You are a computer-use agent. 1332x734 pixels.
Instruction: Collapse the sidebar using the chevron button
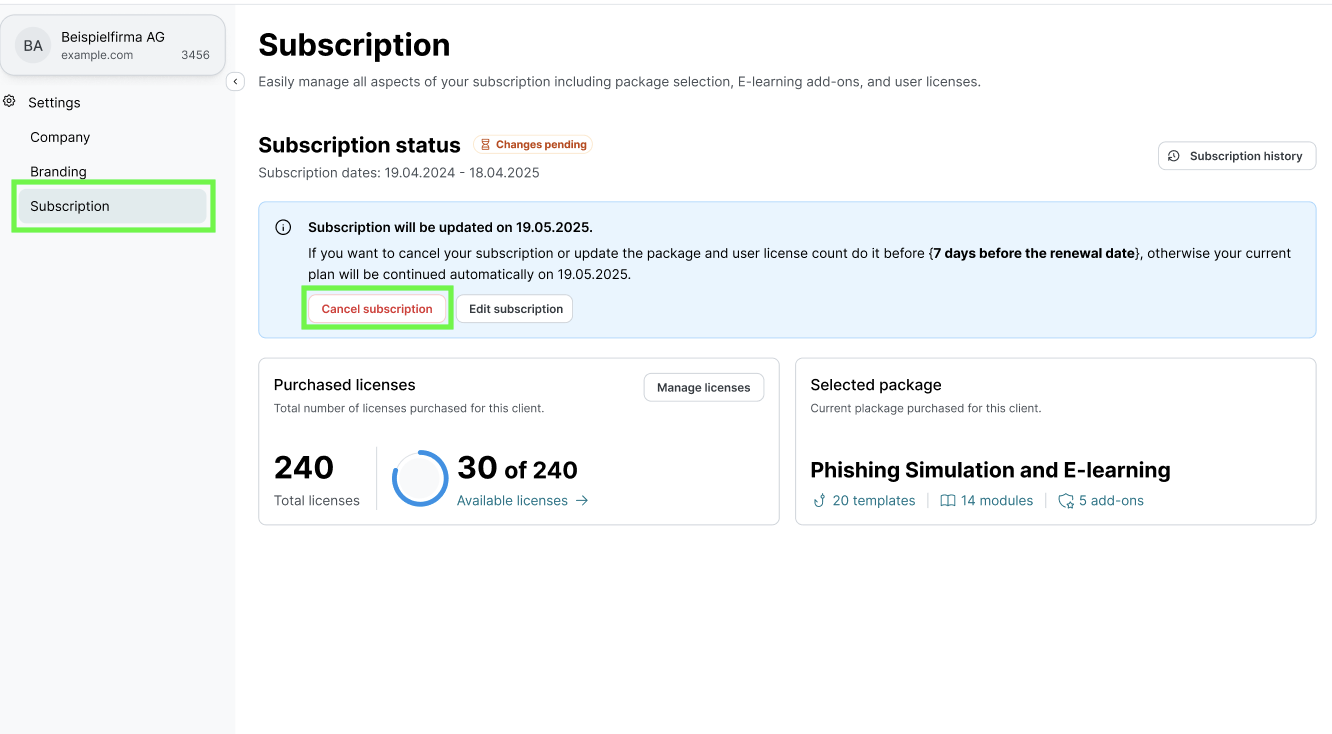pos(235,81)
